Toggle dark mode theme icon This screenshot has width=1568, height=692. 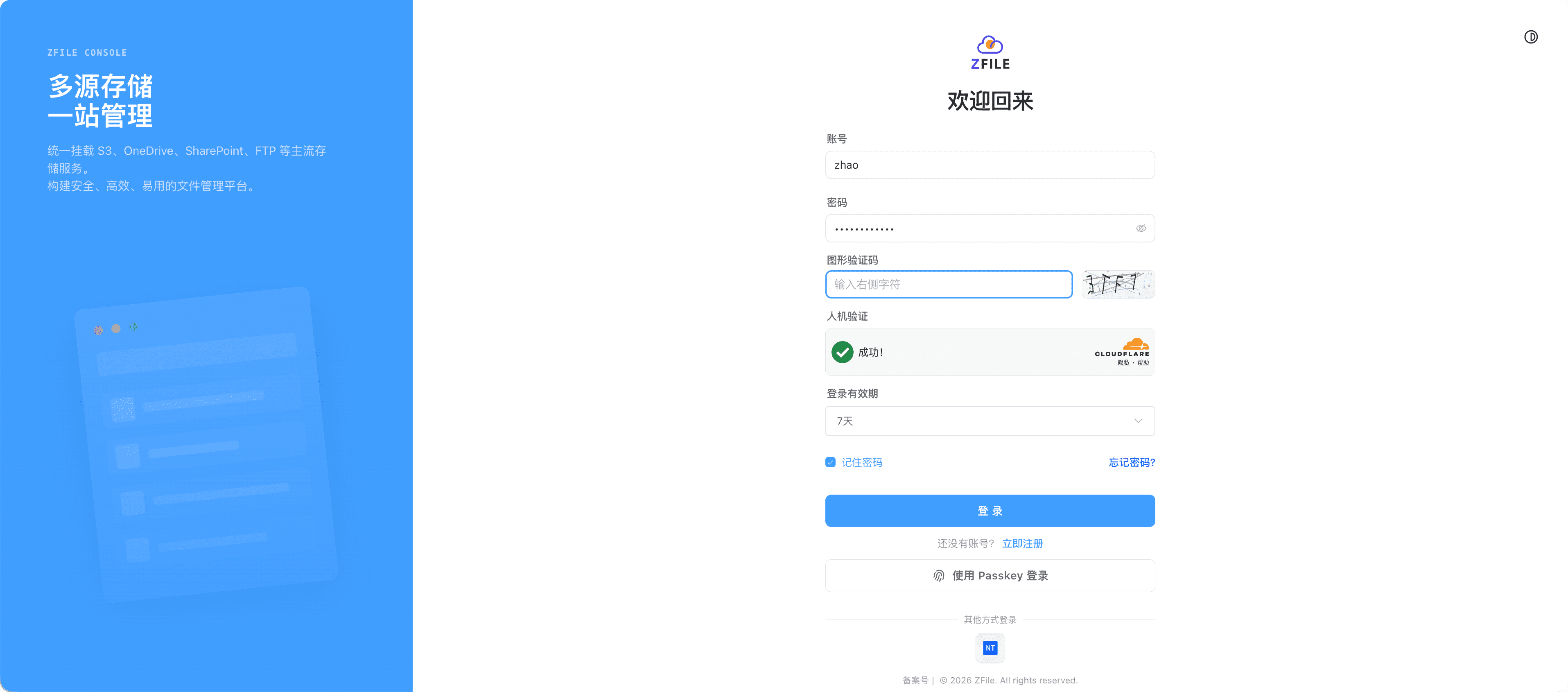tap(1530, 37)
